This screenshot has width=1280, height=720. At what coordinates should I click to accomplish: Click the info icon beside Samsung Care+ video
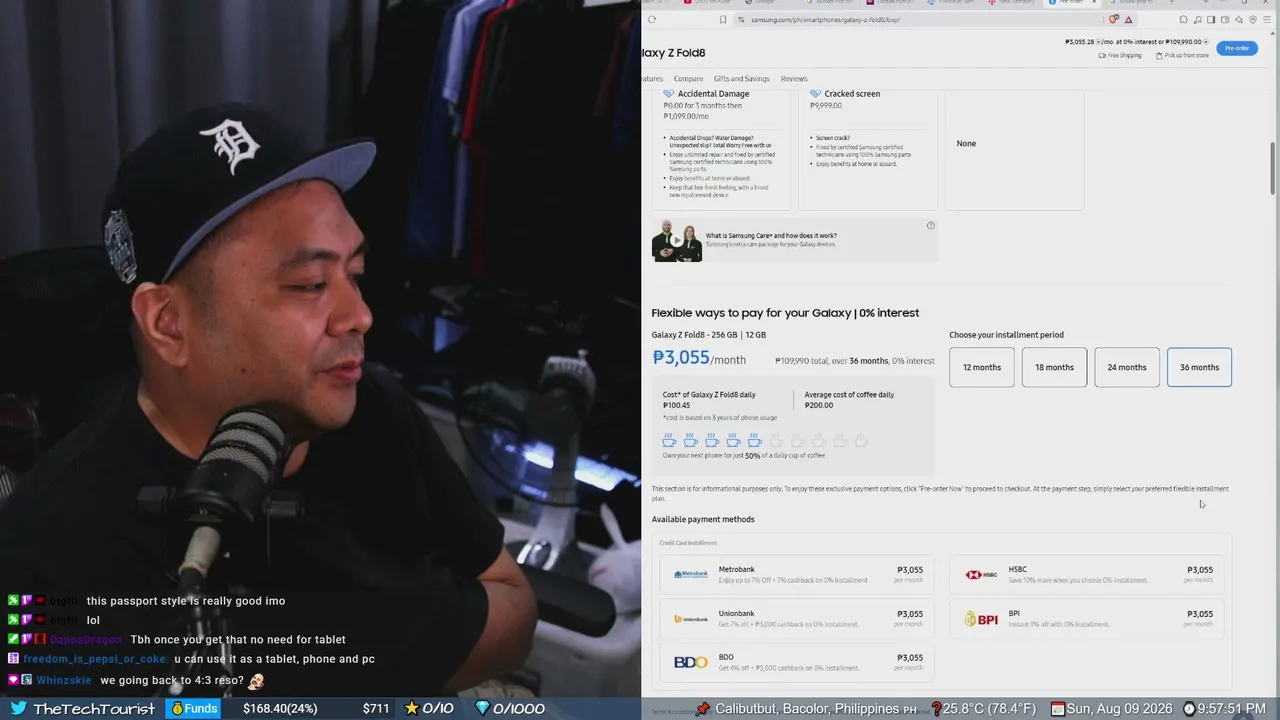coord(930,226)
